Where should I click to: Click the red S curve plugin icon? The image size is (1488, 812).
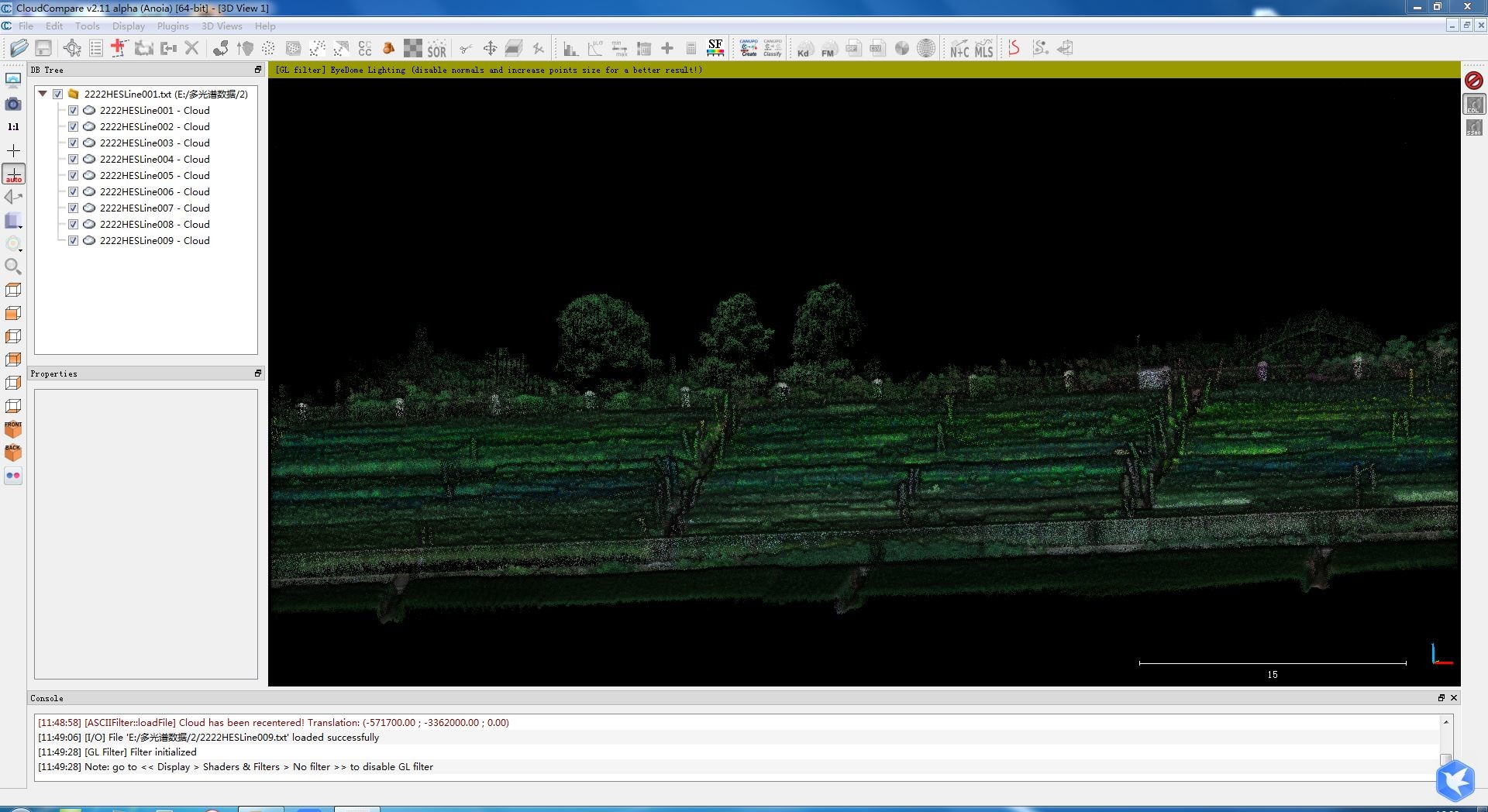[1014, 48]
